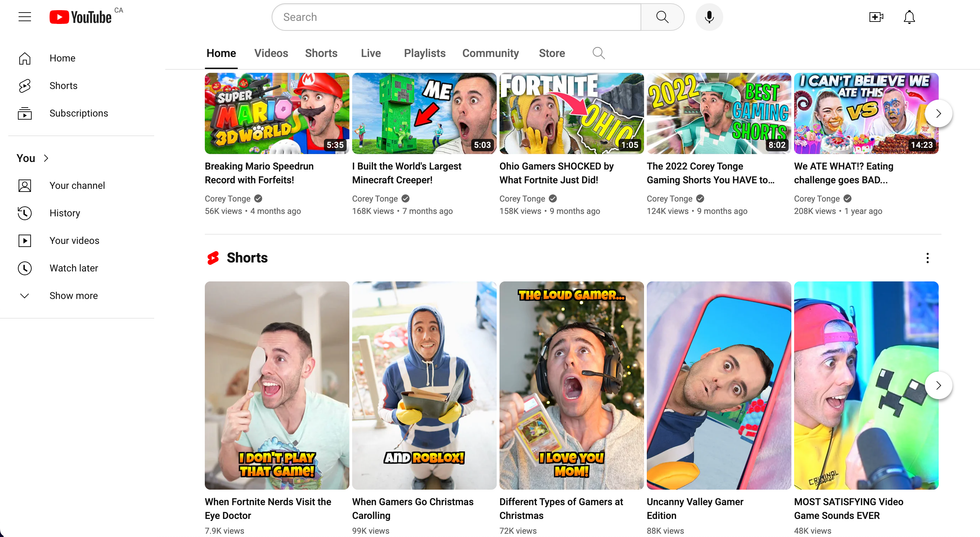Viewport: 980px width, 537px height.
Task: Select the History label in the sidebar
Action: [65, 213]
